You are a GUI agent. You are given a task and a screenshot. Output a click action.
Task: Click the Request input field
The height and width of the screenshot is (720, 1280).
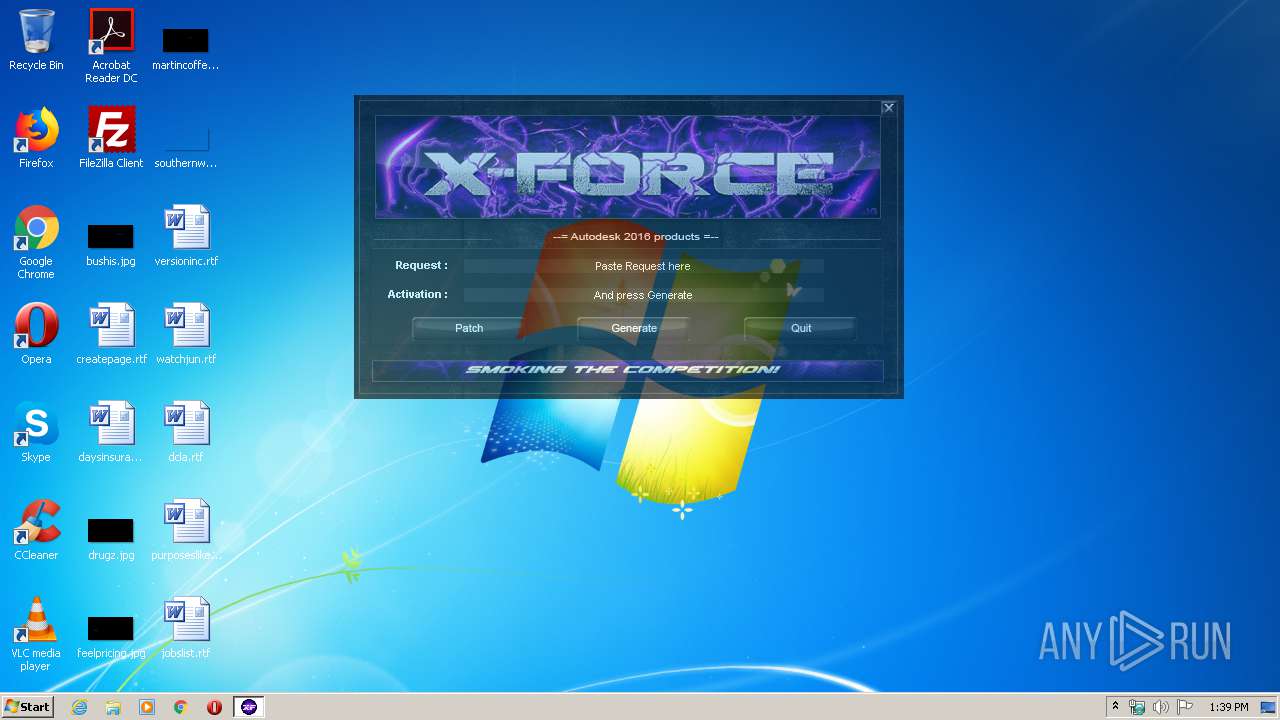pyautogui.click(x=643, y=266)
